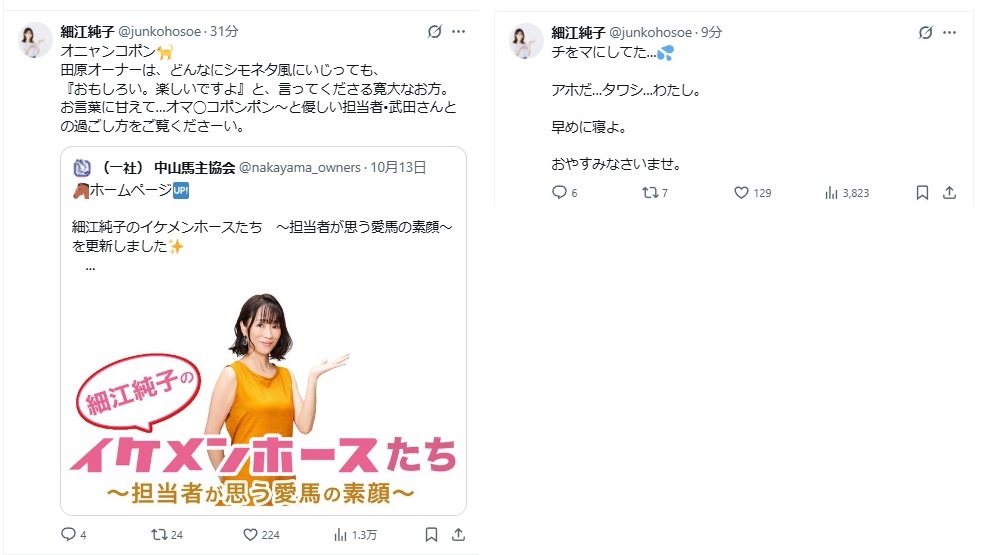Viewport: 985px width, 555px height.
Task: Open the Grok icon on the 9分 post
Action: click(925, 33)
